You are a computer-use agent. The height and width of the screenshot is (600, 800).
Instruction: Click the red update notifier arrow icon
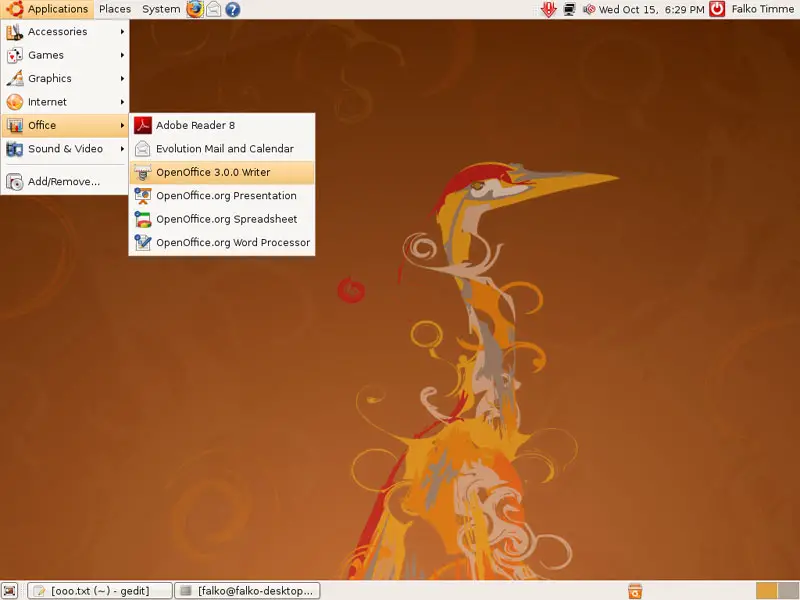[549, 9]
